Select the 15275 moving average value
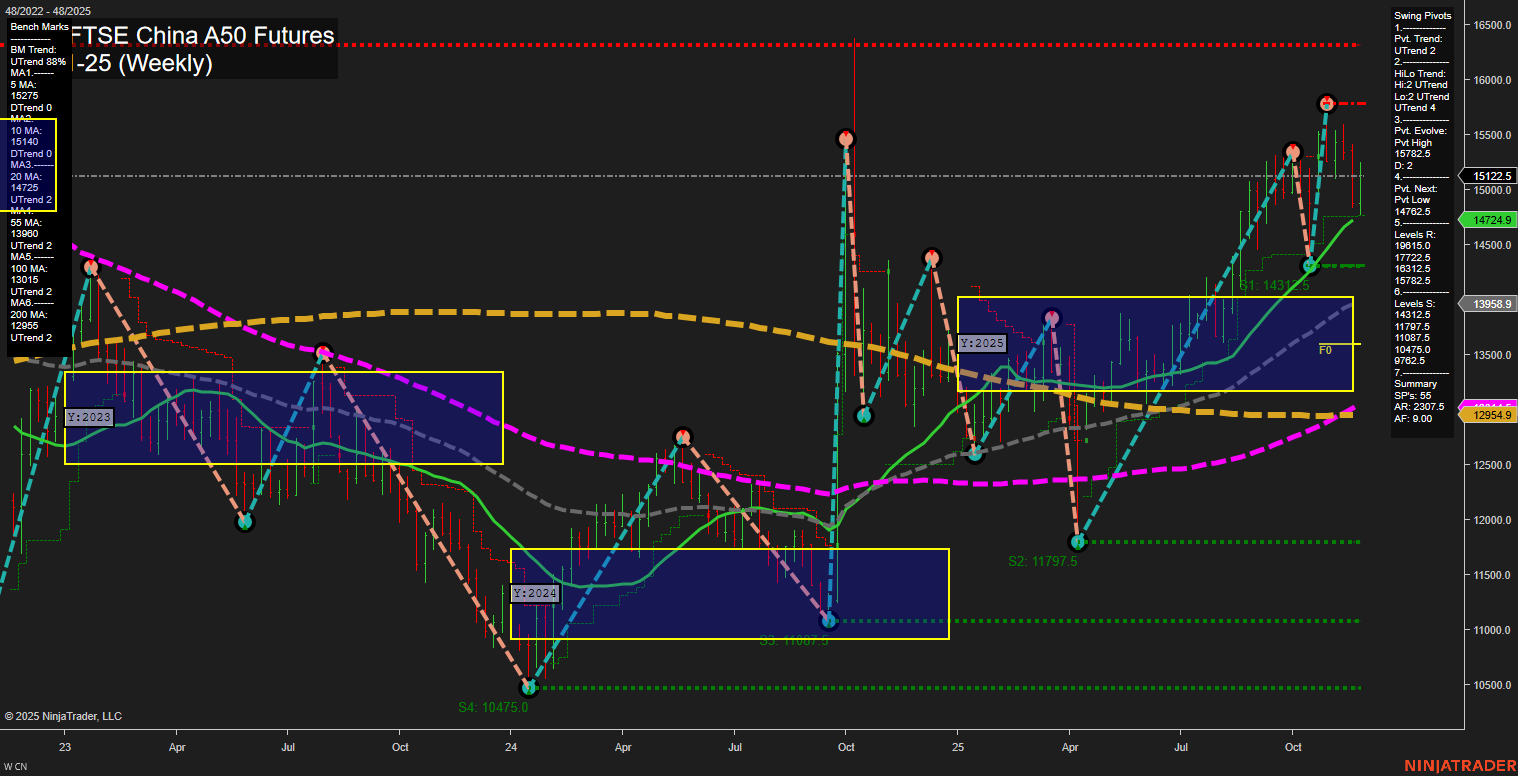 24,96
